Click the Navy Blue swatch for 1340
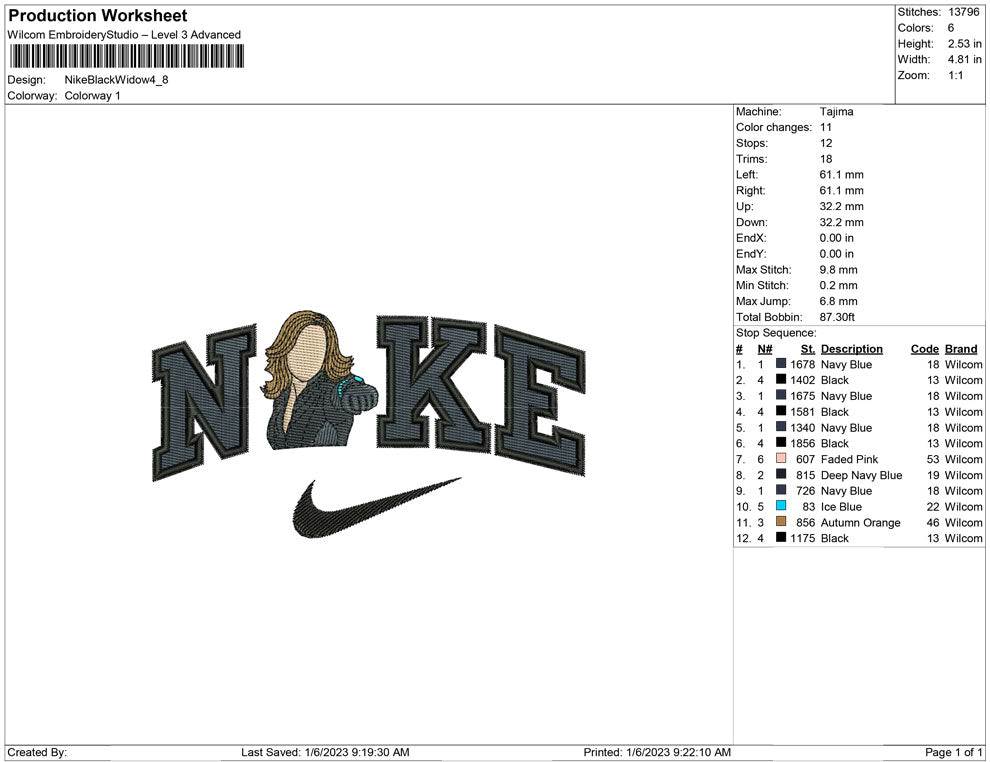The width and height of the screenshot is (990, 762). (x=781, y=427)
